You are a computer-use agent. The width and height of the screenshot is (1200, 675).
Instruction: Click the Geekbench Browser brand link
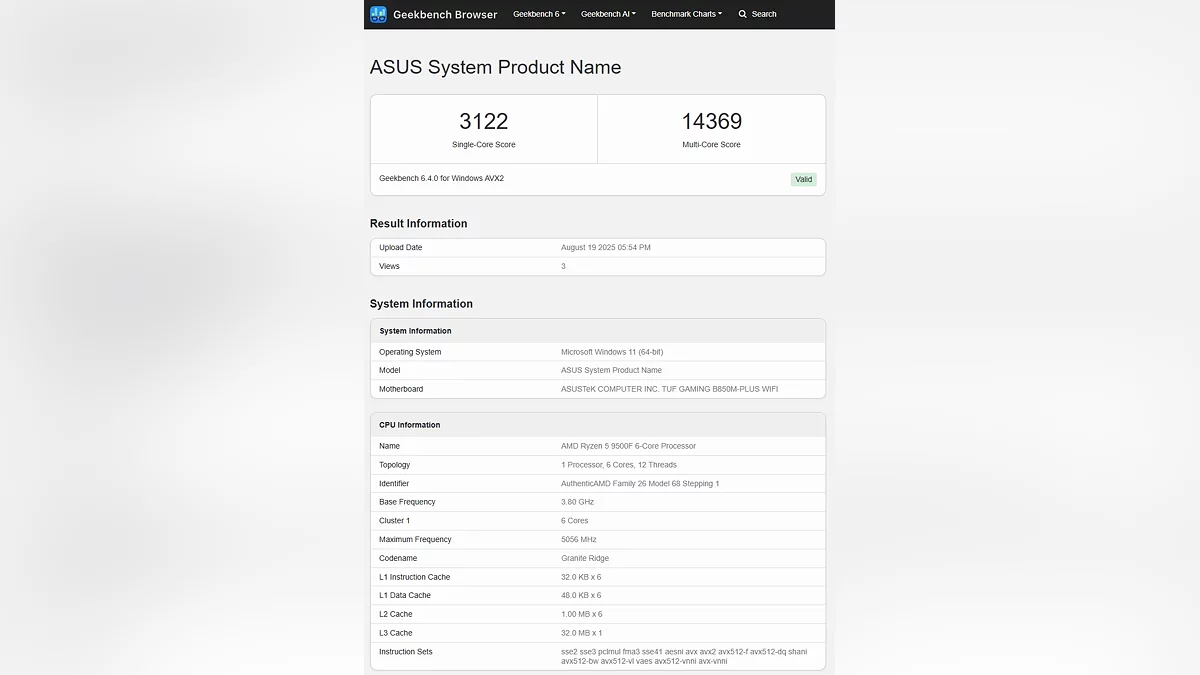pos(445,14)
